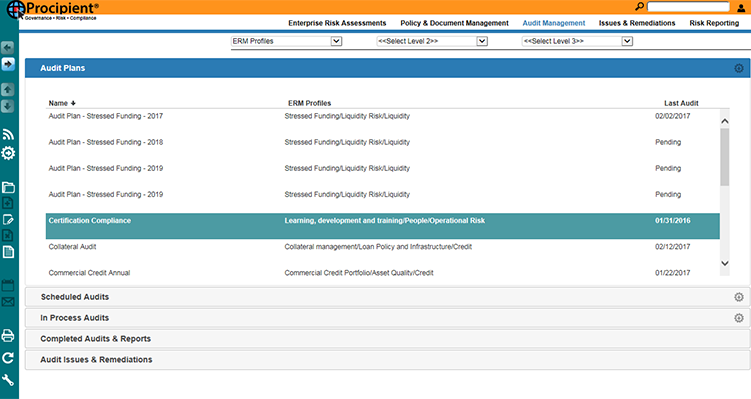Click the print icon
This screenshot has height=399, width=751.
pyautogui.click(x=8, y=335)
